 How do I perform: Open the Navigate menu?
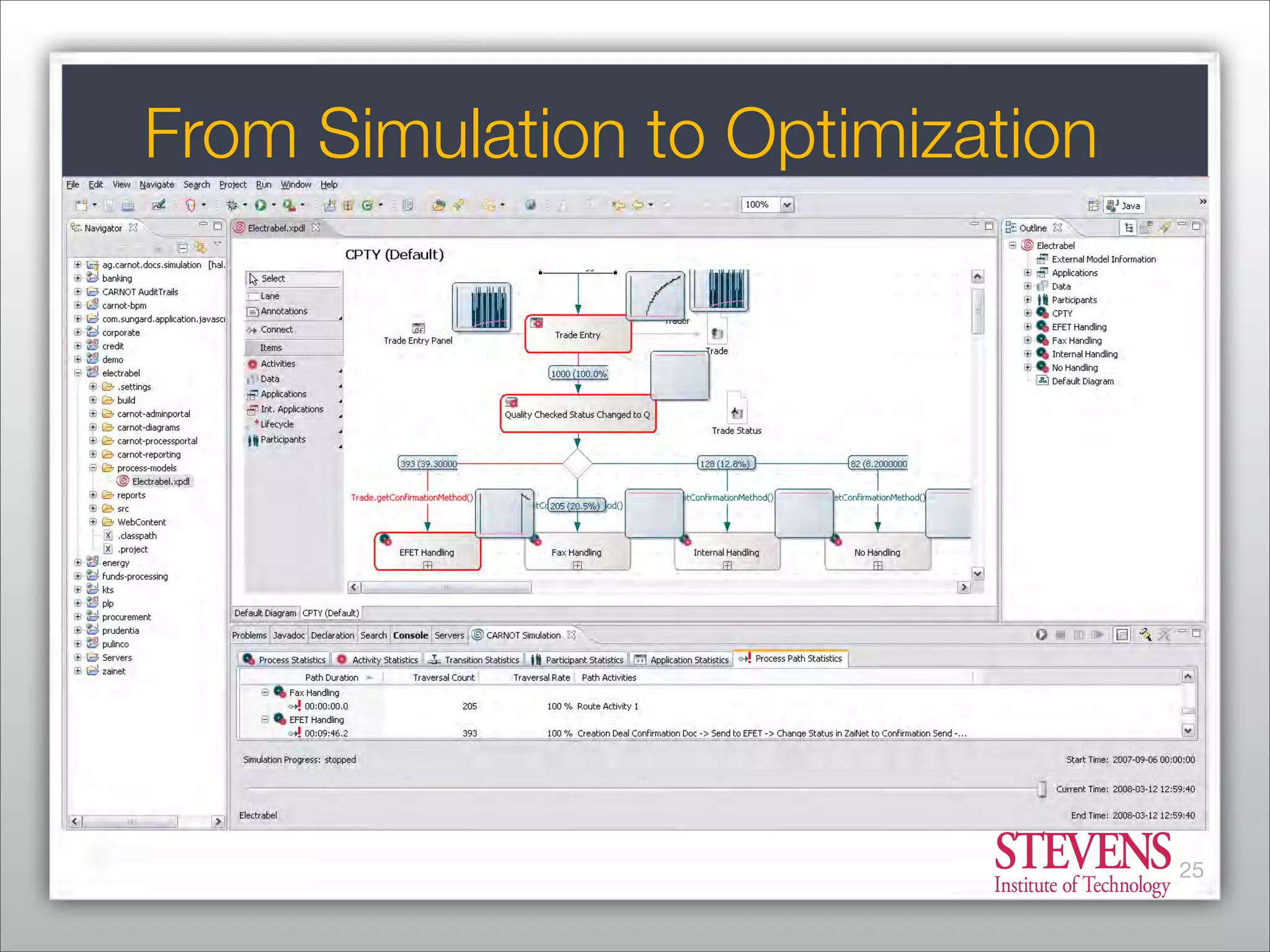click(x=157, y=185)
